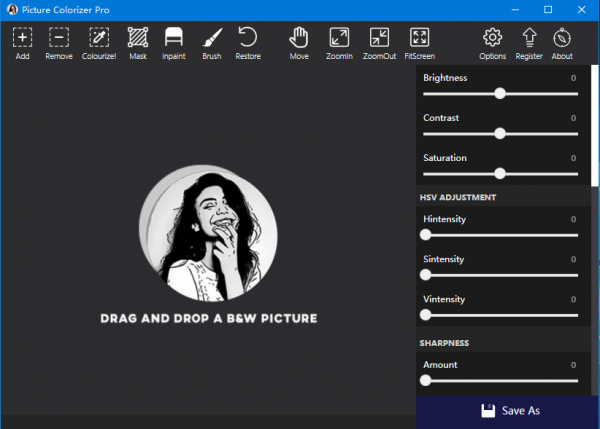600x429 pixels.
Task: Open the Register dialog
Action: (x=529, y=38)
